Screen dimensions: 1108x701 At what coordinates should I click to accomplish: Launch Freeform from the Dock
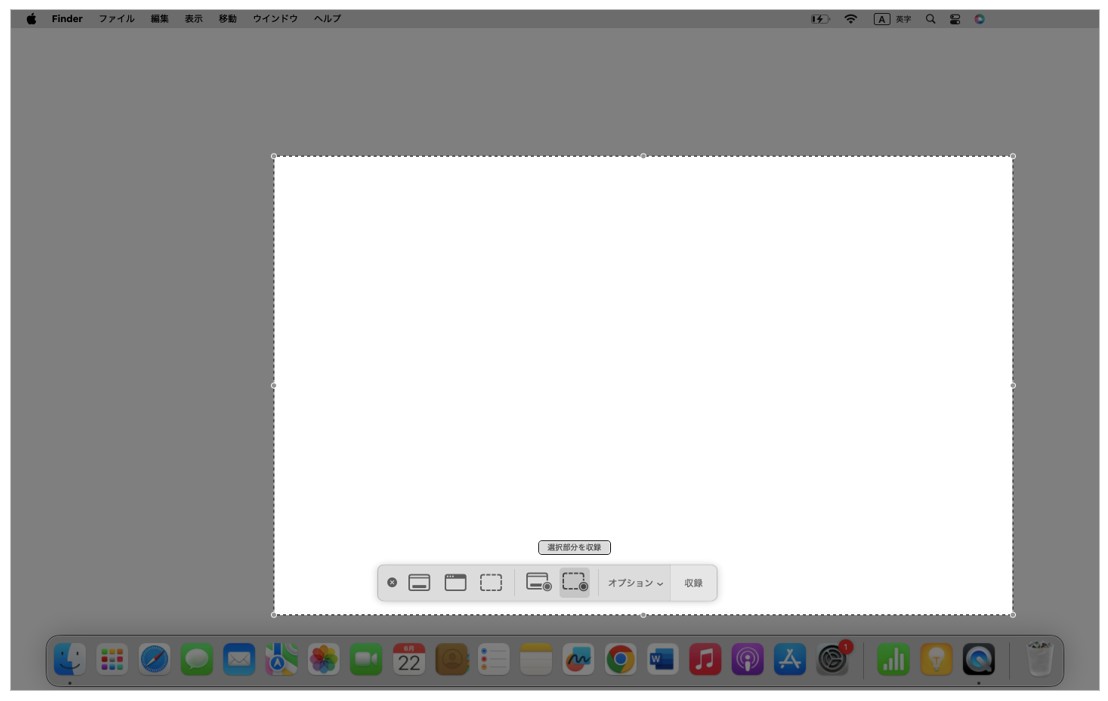(x=578, y=660)
